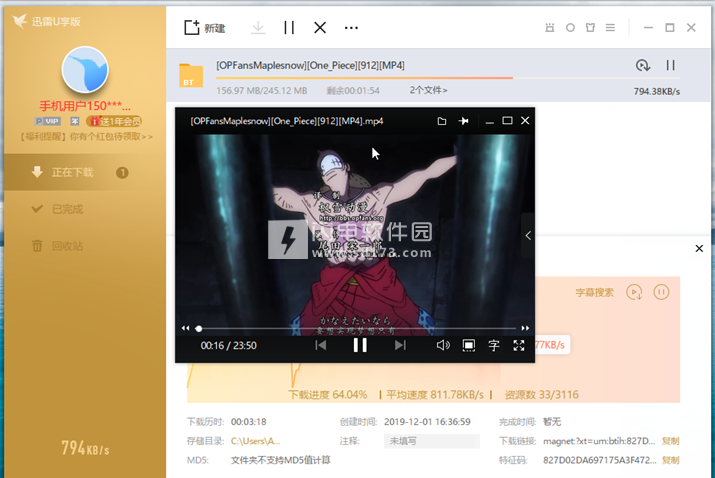Click the 下载进度 64.04% text
Viewport: 715px width, 478px height.
tap(327, 395)
